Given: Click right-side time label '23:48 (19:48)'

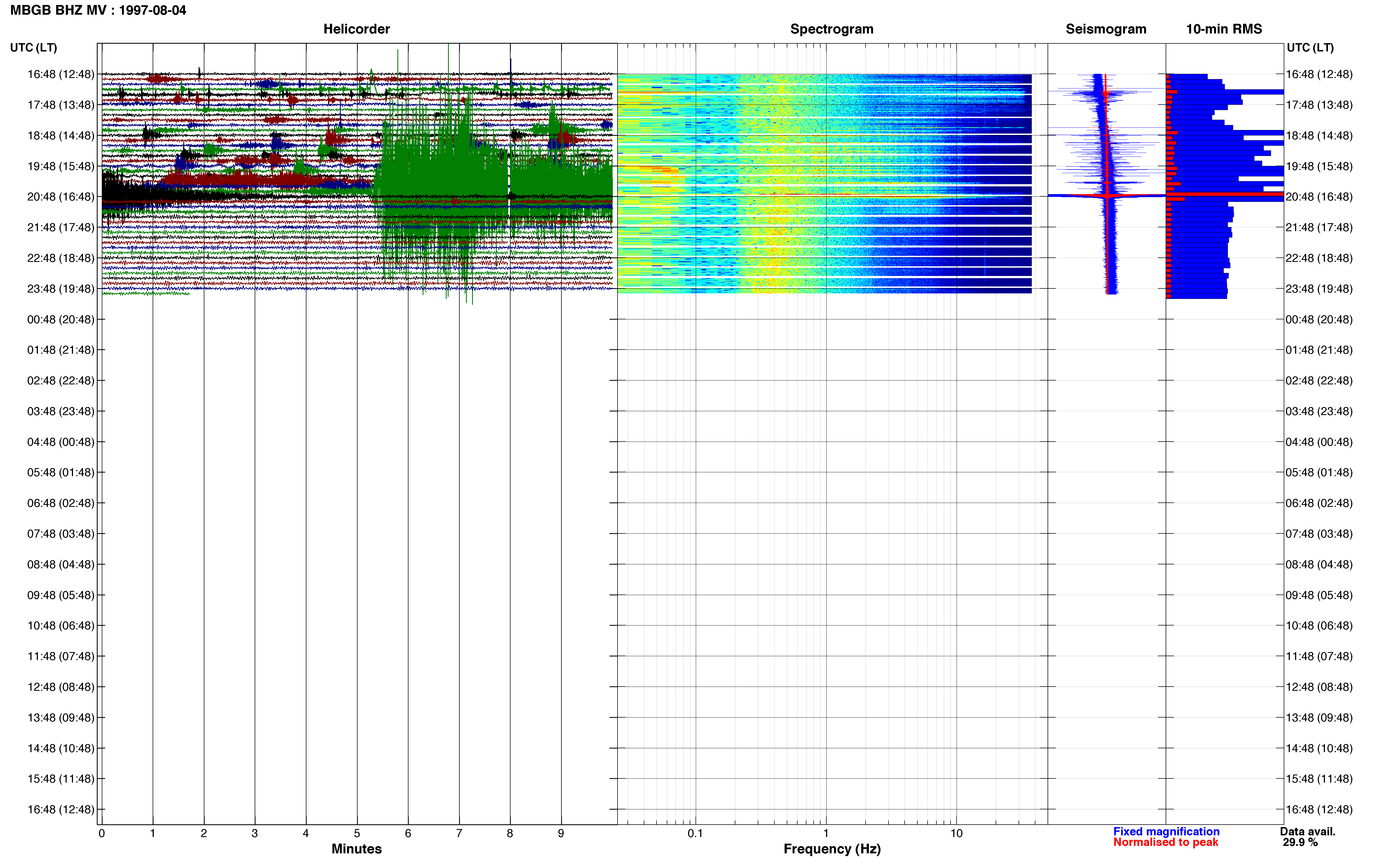Looking at the screenshot, I should (x=1319, y=289).
